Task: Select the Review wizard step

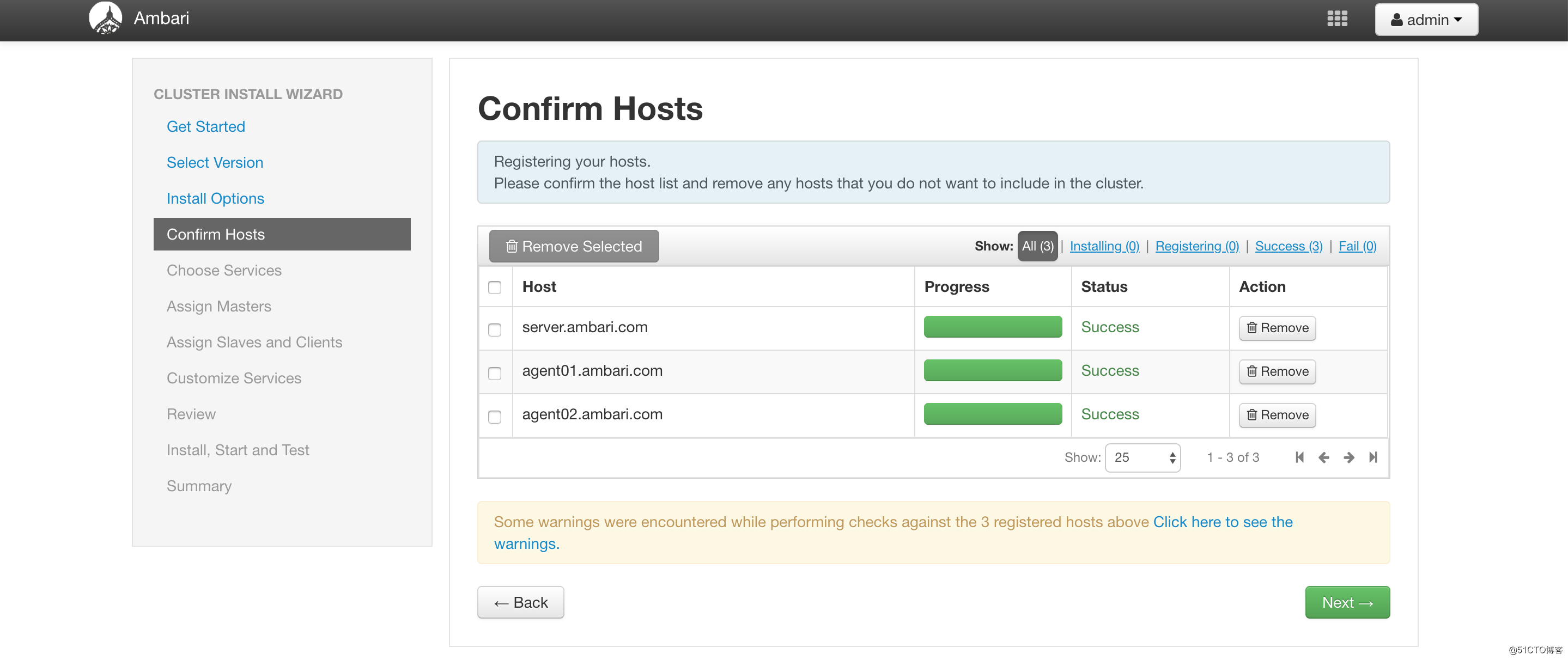Action: coord(191,414)
